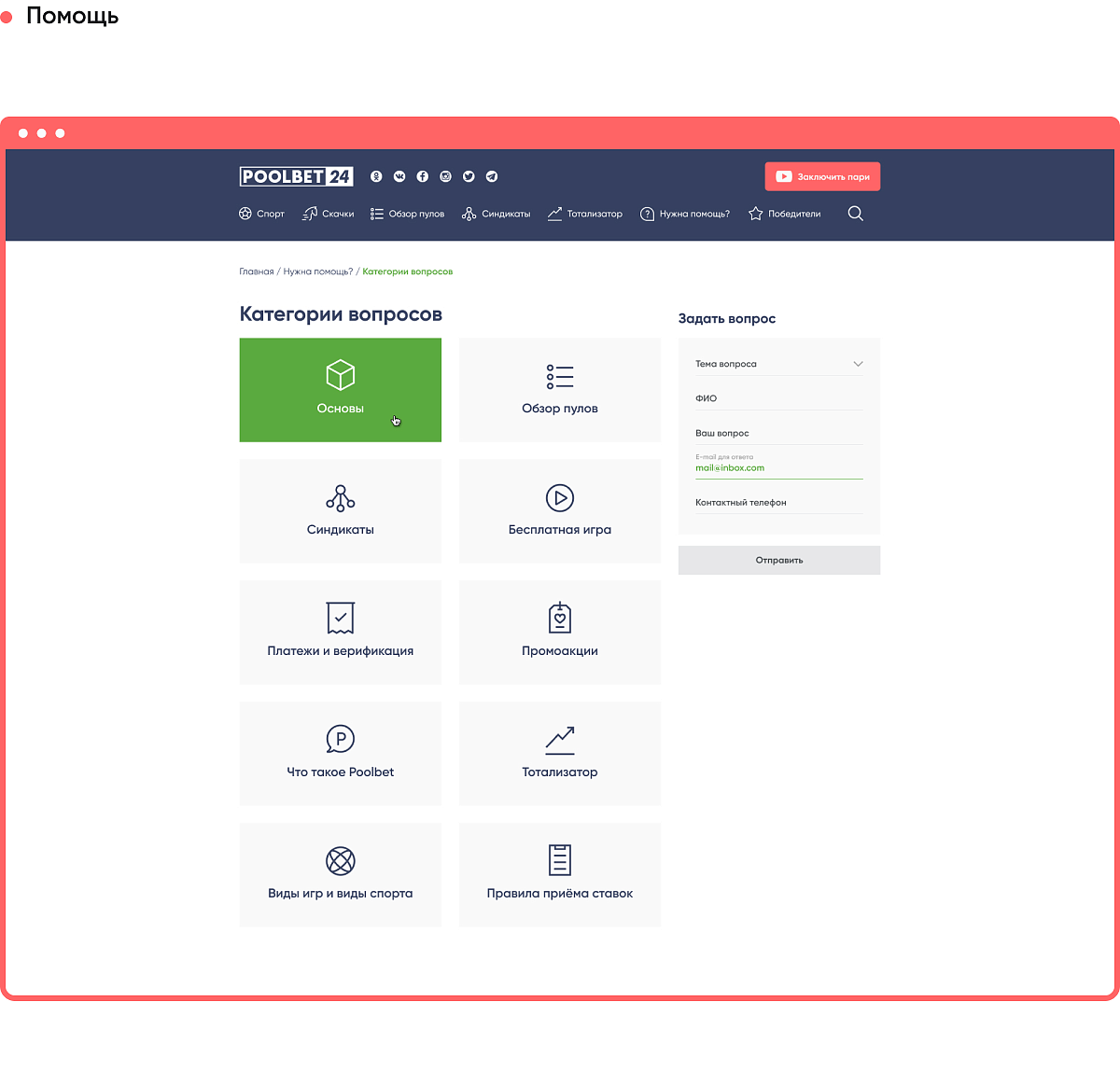Click the POOLBET 24 logo

296,176
